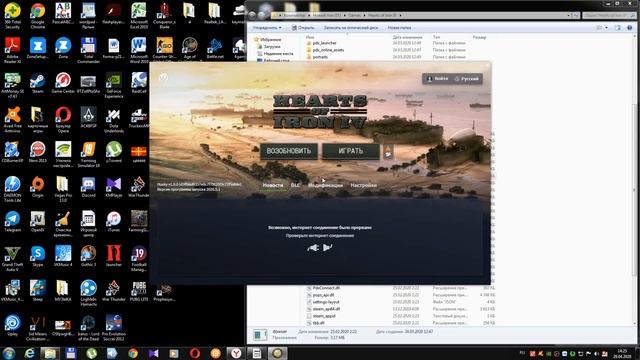Screen dimensions: 640x360
Task: Select the Origin desktop icon
Action: 38,187
